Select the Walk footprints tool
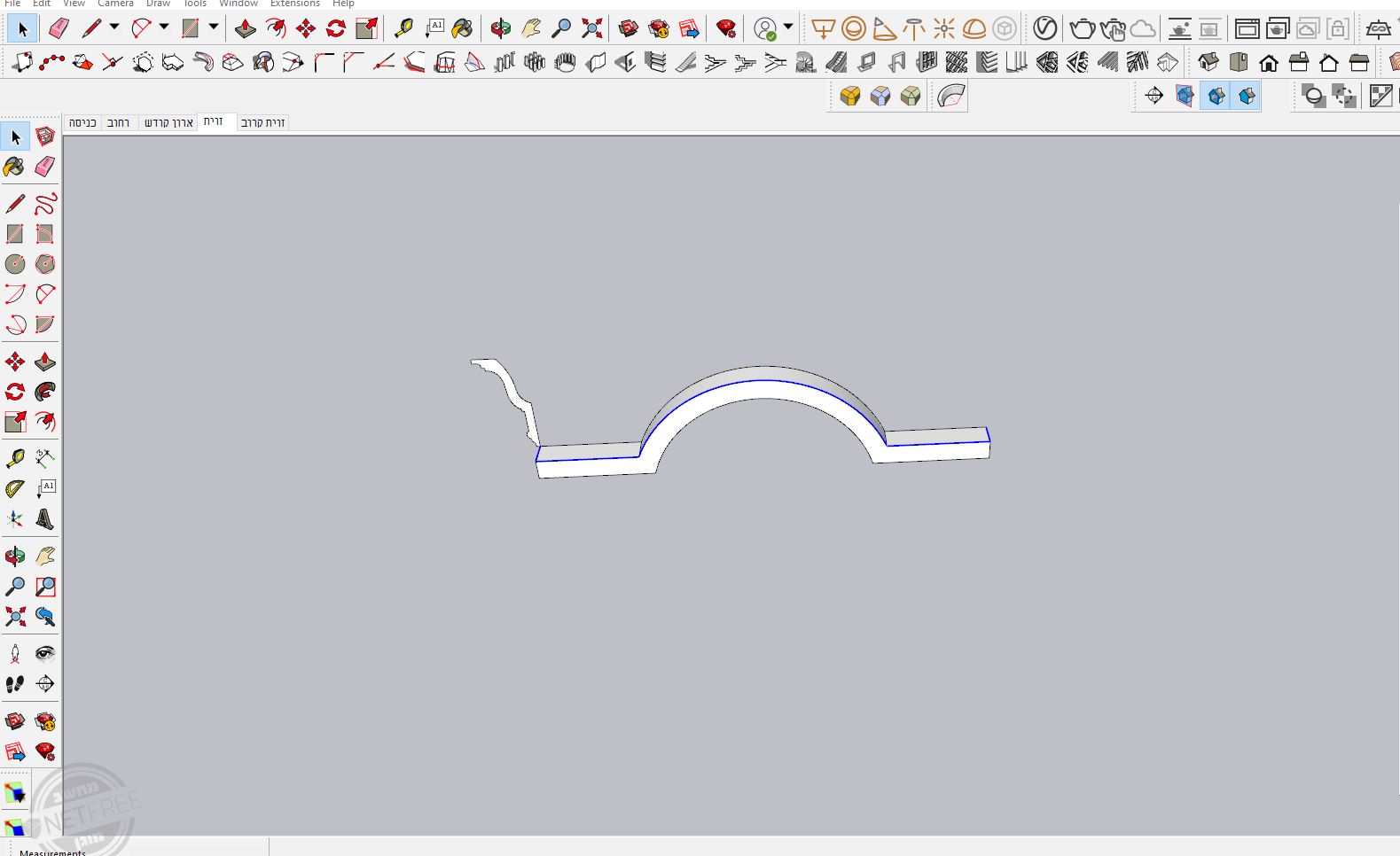The image size is (1400, 856). pos(15,684)
